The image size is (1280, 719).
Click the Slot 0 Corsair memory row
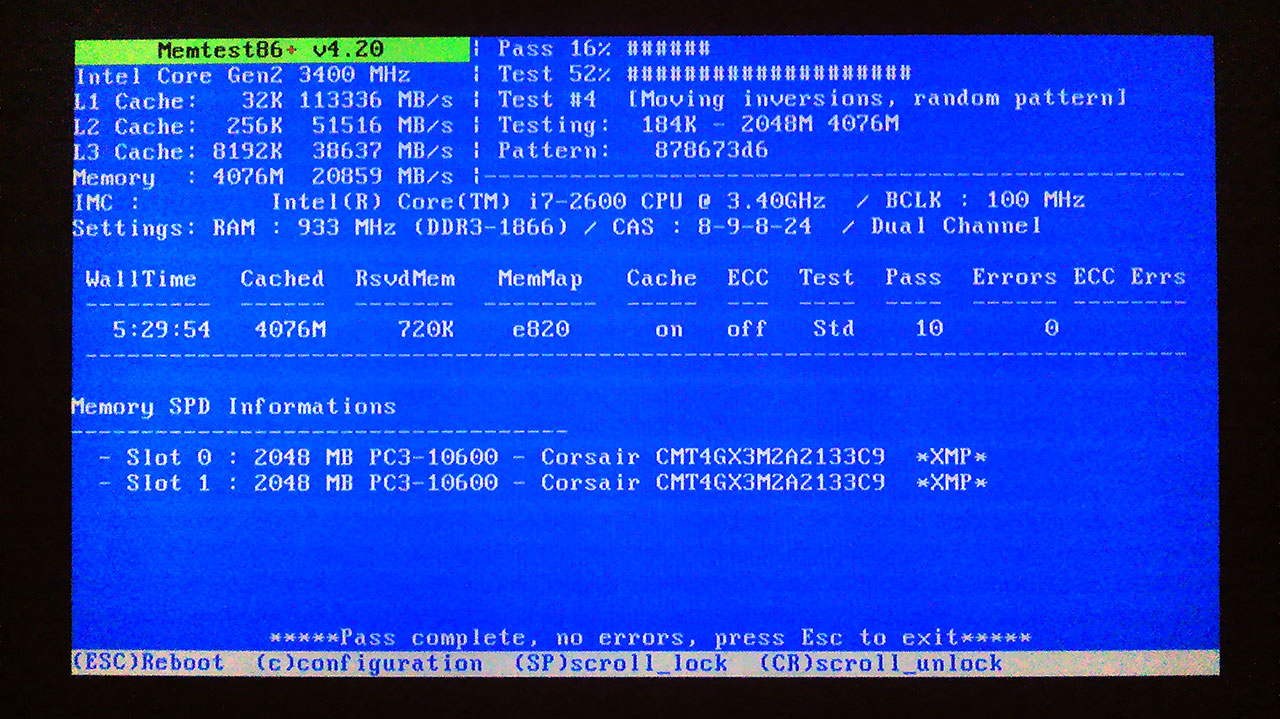(543, 458)
